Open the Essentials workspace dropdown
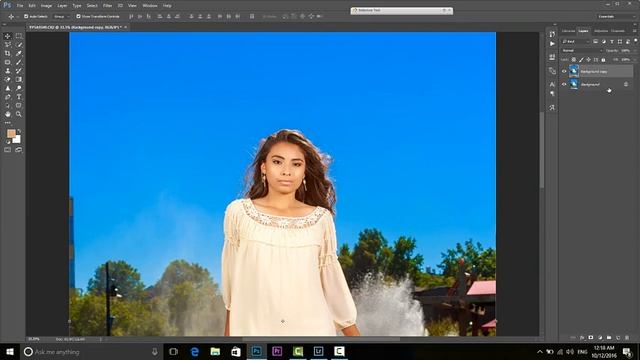Image resolution: width=640 pixels, height=360 pixels. (x=616, y=16)
